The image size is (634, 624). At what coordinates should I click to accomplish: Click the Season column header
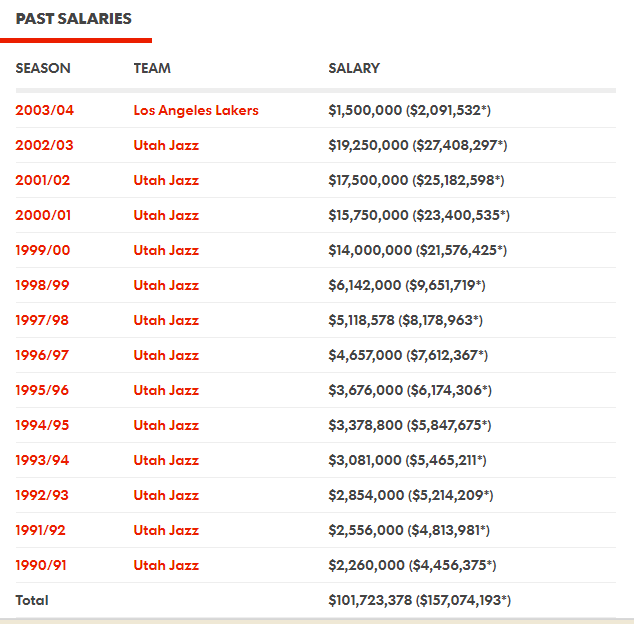click(43, 68)
